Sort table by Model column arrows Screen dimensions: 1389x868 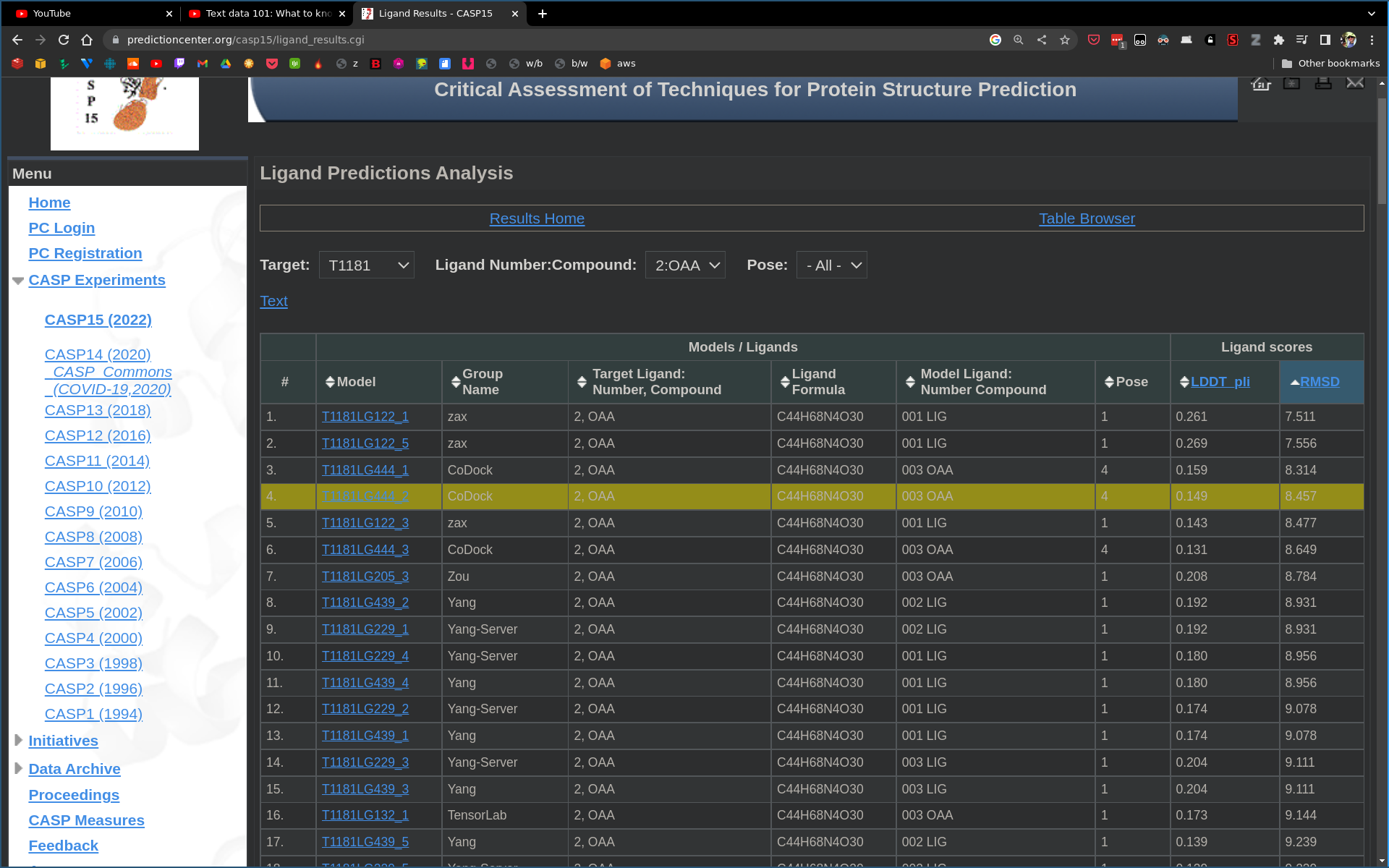(330, 382)
